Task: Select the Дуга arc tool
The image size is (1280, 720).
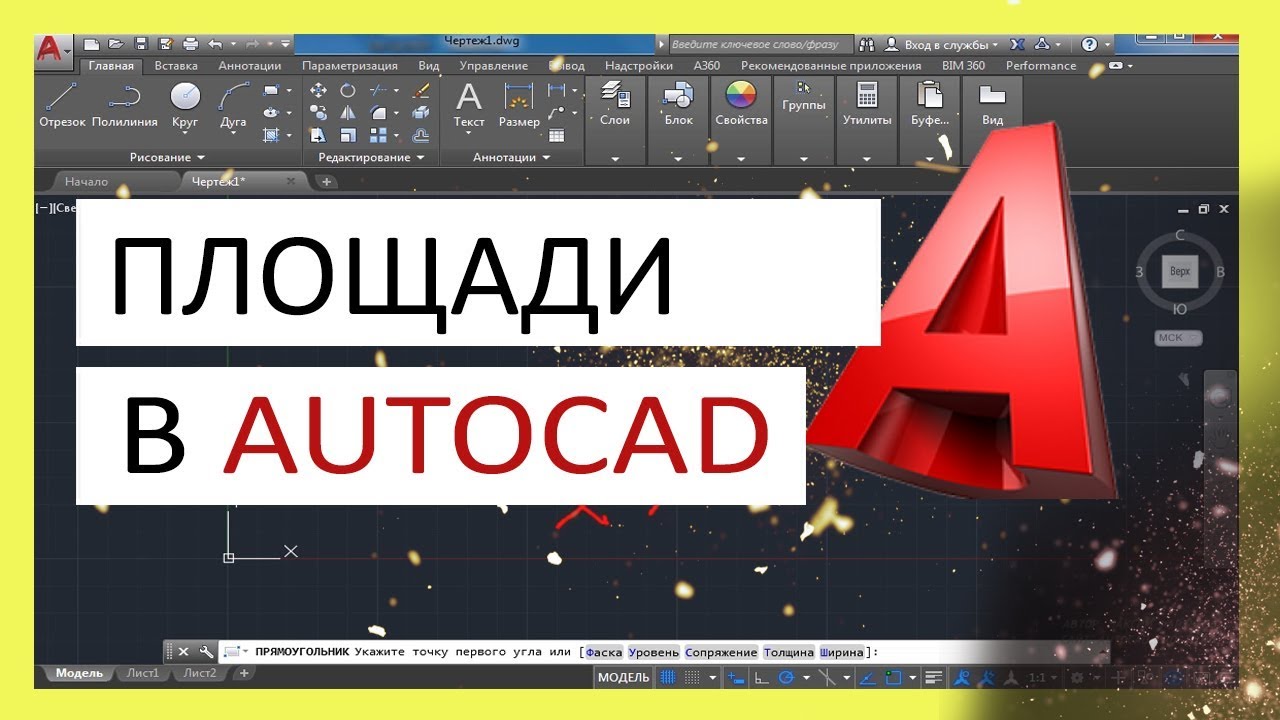Action: click(x=233, y=105)
